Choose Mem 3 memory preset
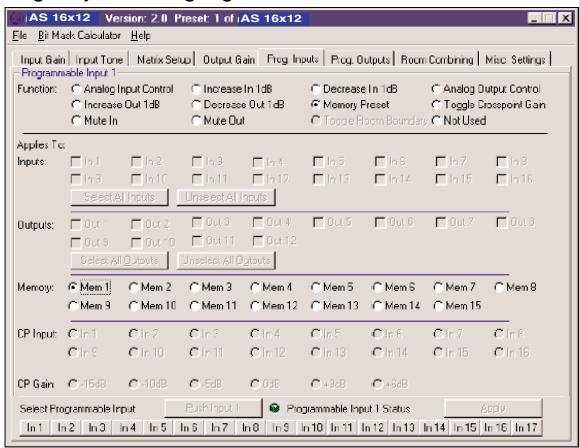Viewport: 579px width, 448px height. [x=210, y=287]
